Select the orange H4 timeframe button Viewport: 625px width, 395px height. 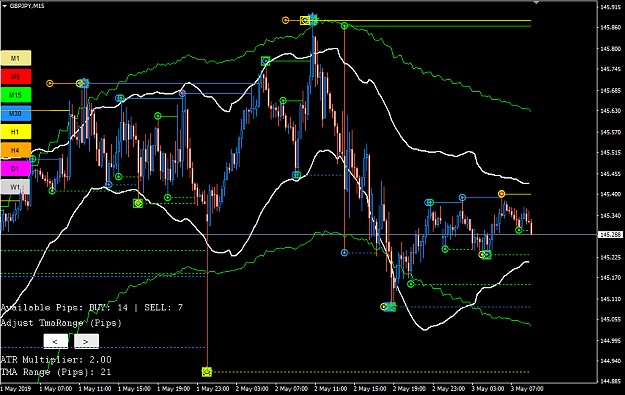16,150
